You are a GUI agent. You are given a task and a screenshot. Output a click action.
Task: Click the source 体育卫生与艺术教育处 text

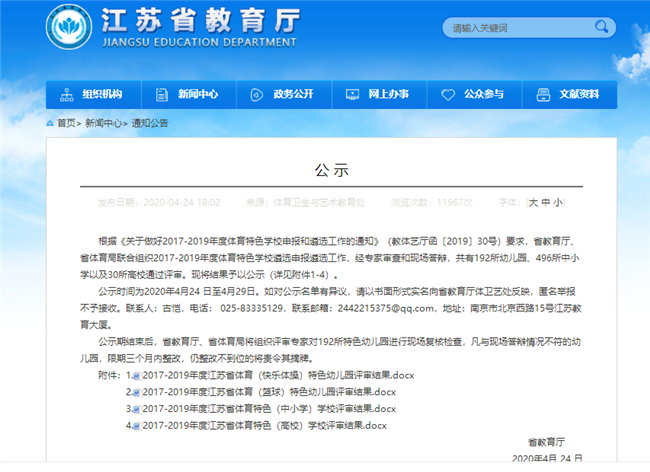[x=319, y=203]
